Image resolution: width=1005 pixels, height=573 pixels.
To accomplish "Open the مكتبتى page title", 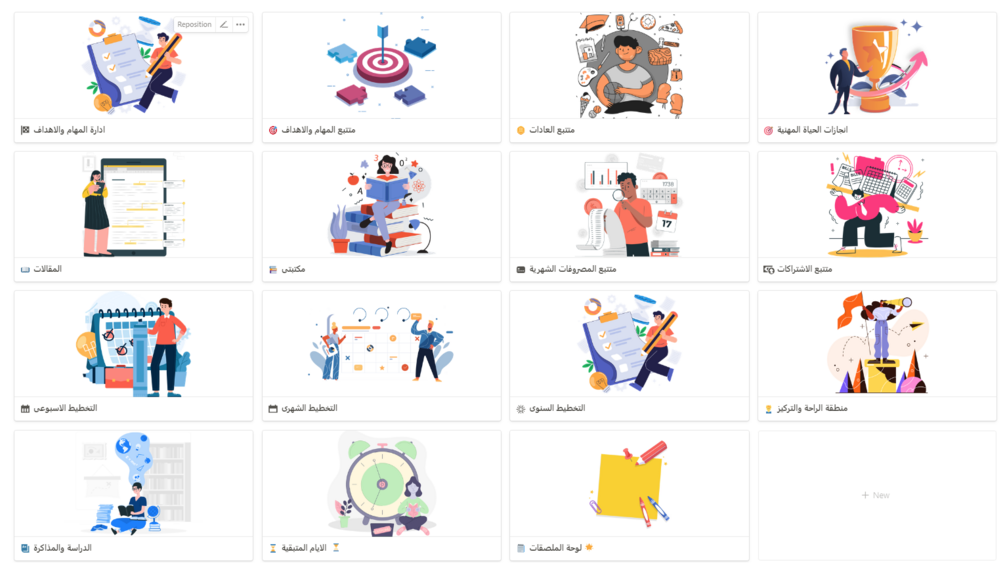I will point(293,269).
